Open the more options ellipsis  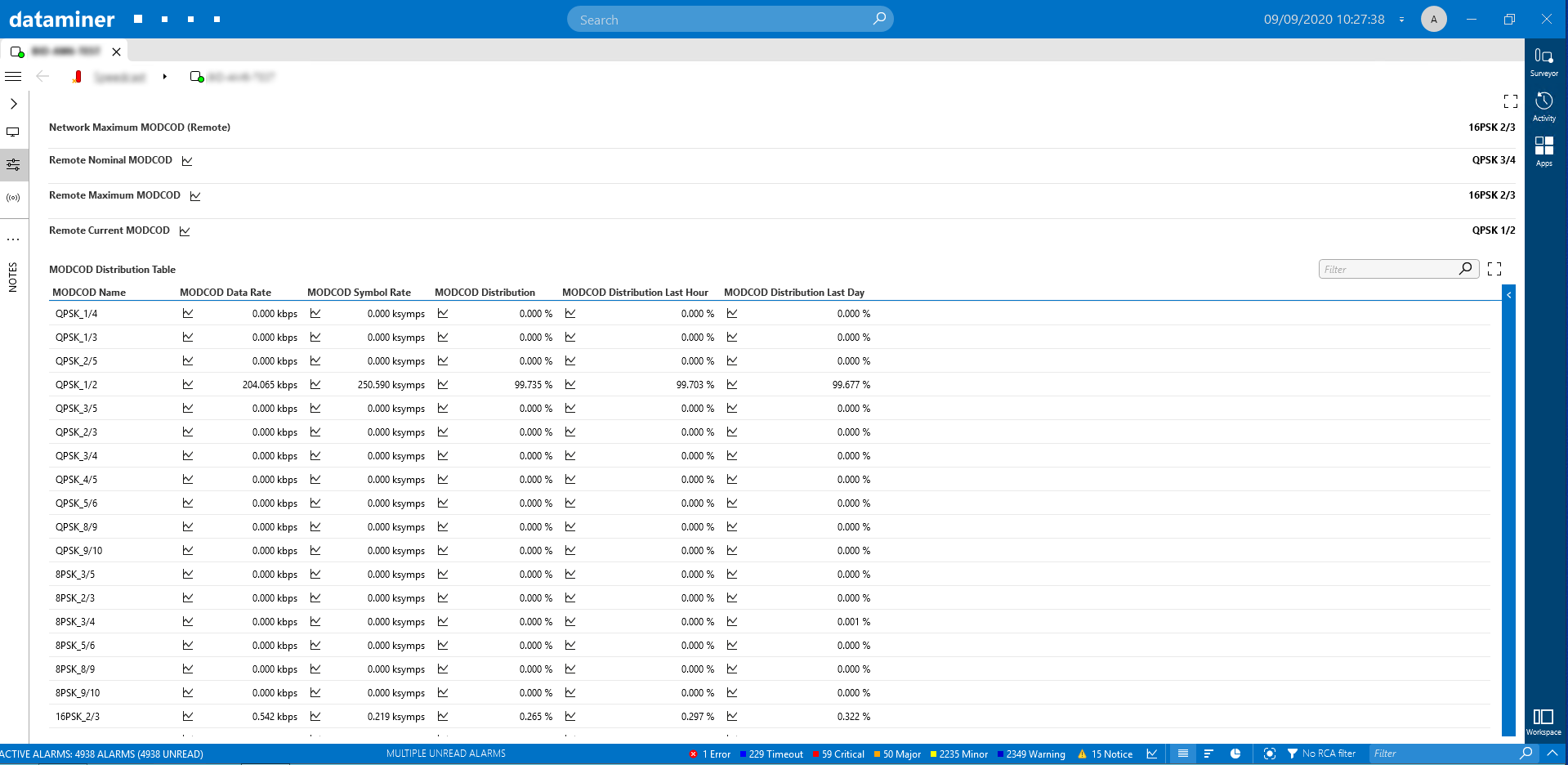13,239
